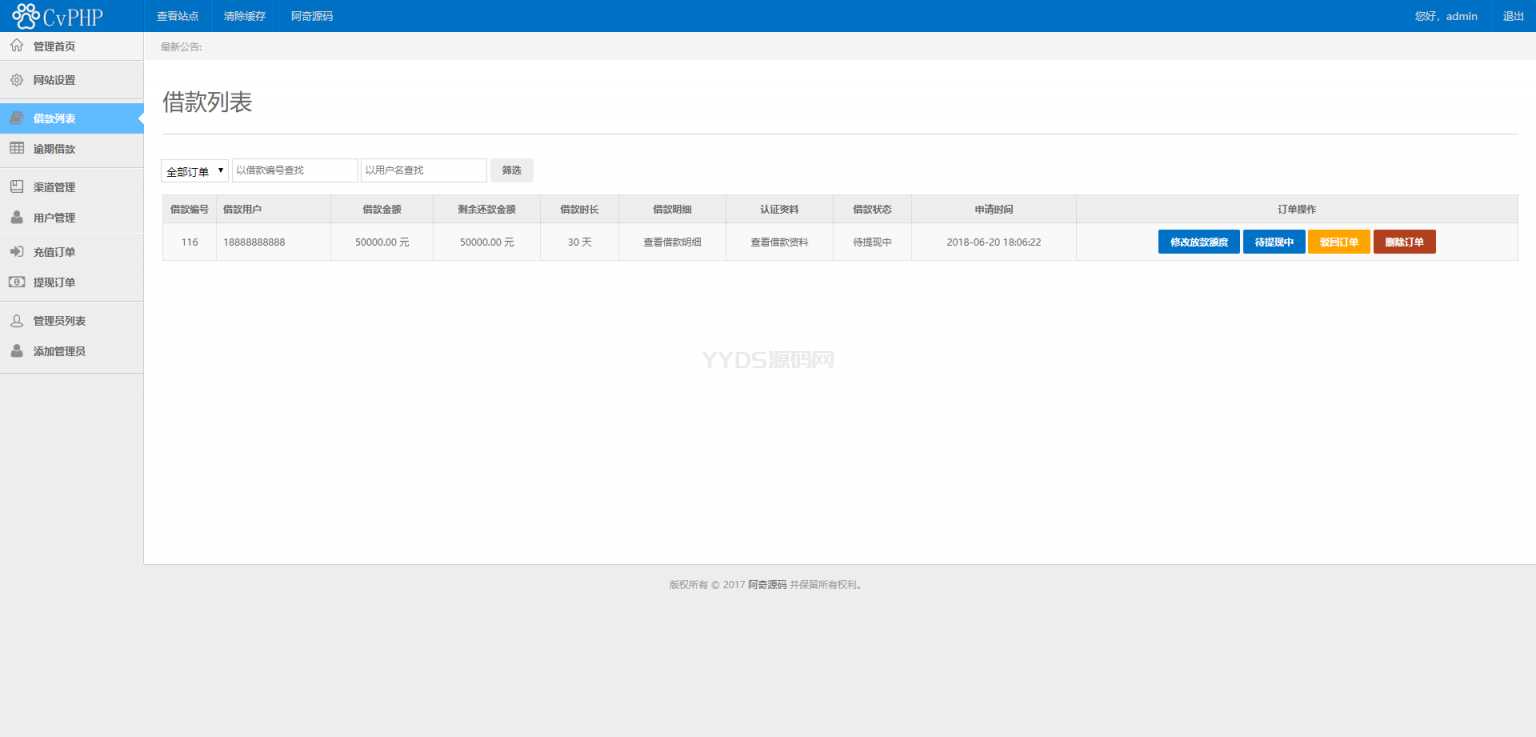Open the 全部订单 filter dropdown
Viewport: 1536px width, 737px height.
point(194,170)
